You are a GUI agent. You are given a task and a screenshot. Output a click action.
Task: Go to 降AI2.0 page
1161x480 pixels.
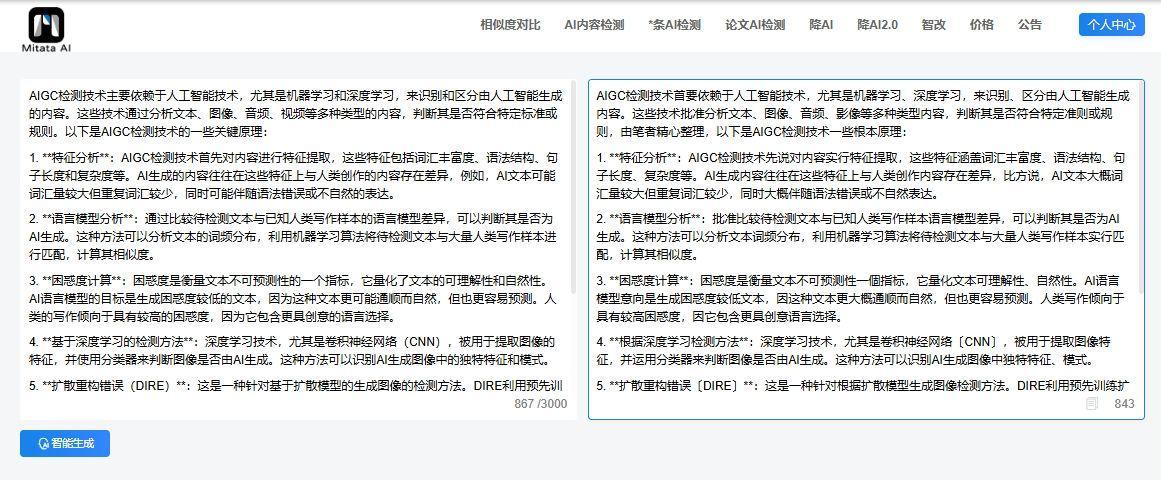(x=877, y=24)
